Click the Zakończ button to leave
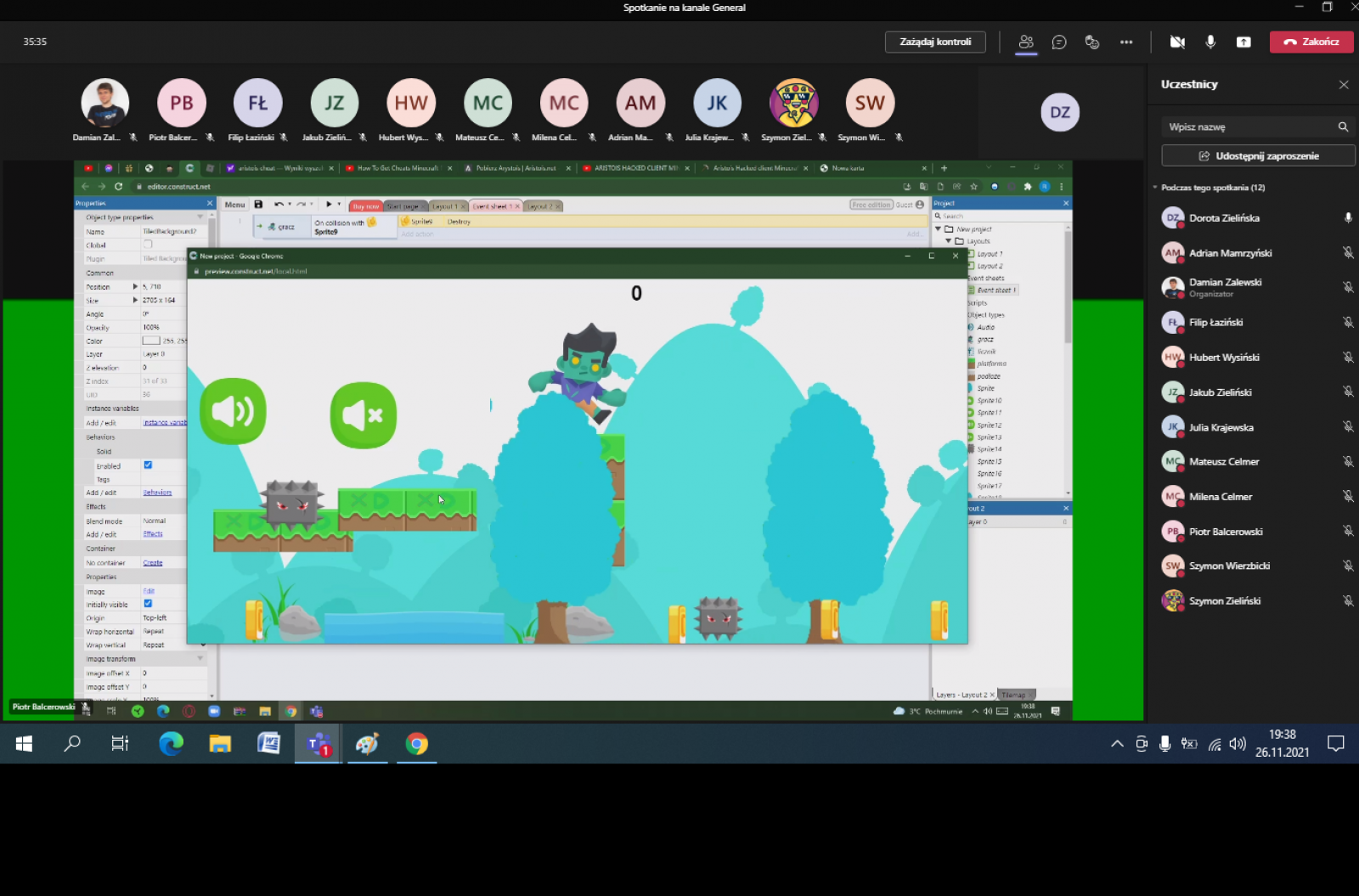Viewport: 1359px width, 896px height. pos(1311,42)
